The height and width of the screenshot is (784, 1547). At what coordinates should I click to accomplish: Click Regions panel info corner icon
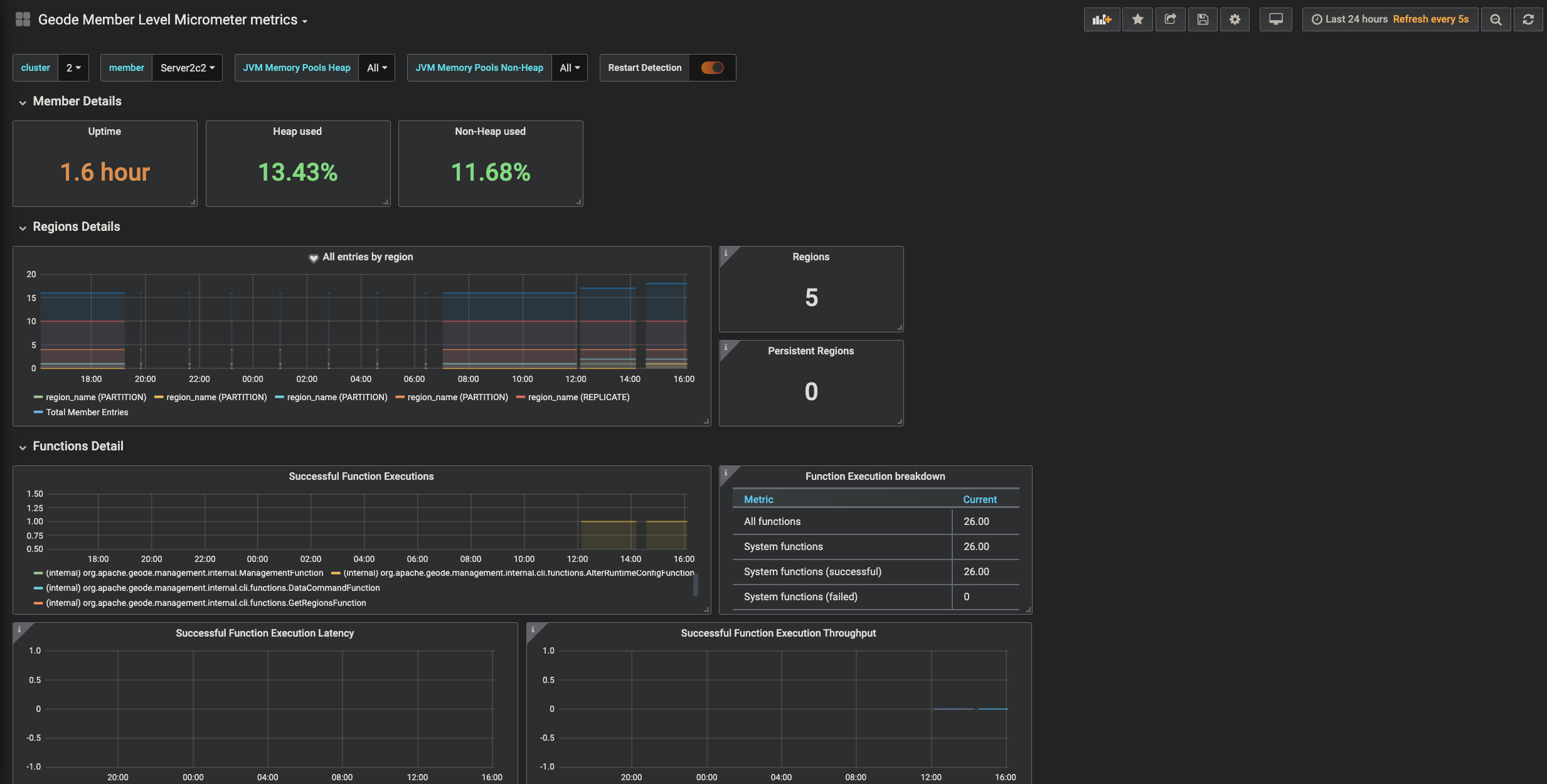[x=726, y=253]
